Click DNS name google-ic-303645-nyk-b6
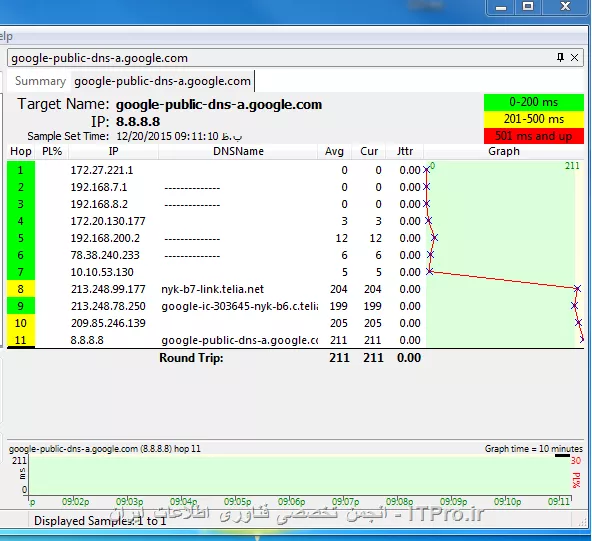 tap(239, 306)
